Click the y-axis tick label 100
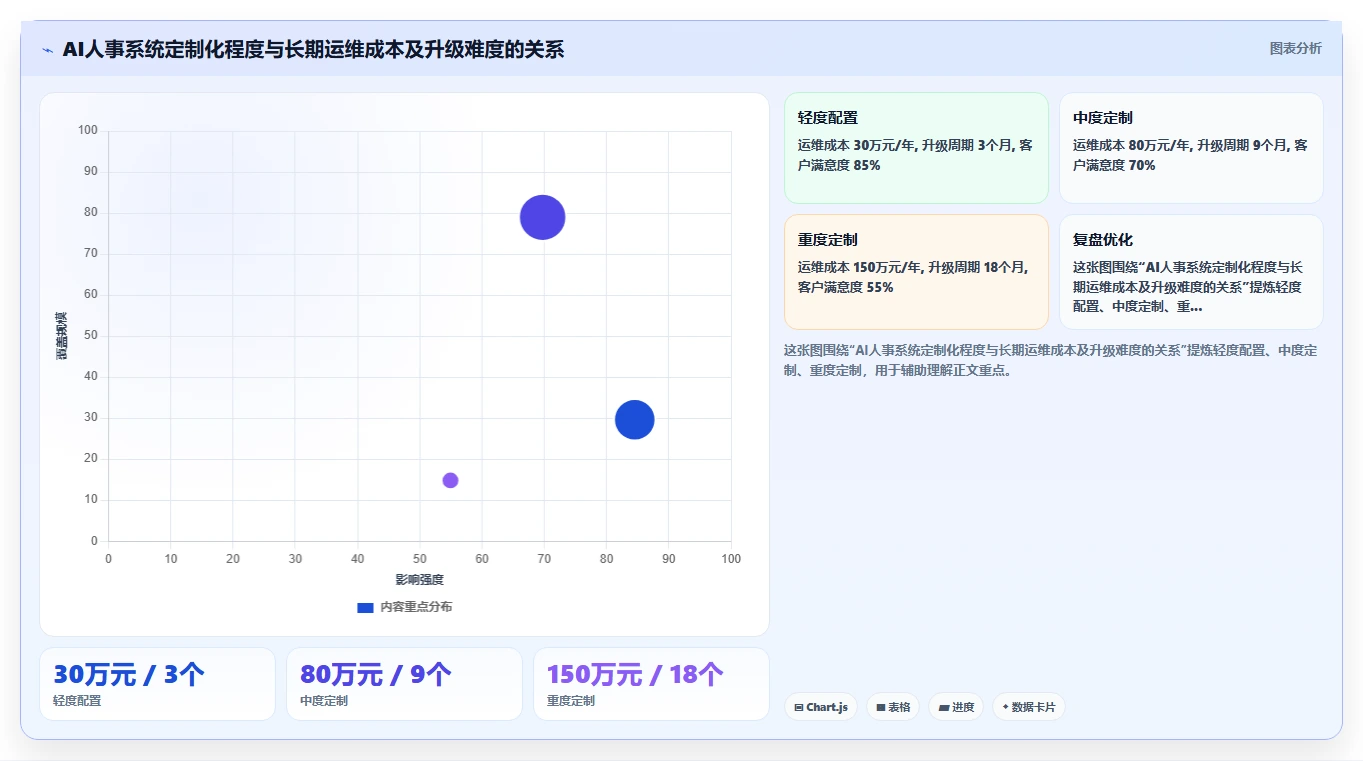 pos(88,130)
